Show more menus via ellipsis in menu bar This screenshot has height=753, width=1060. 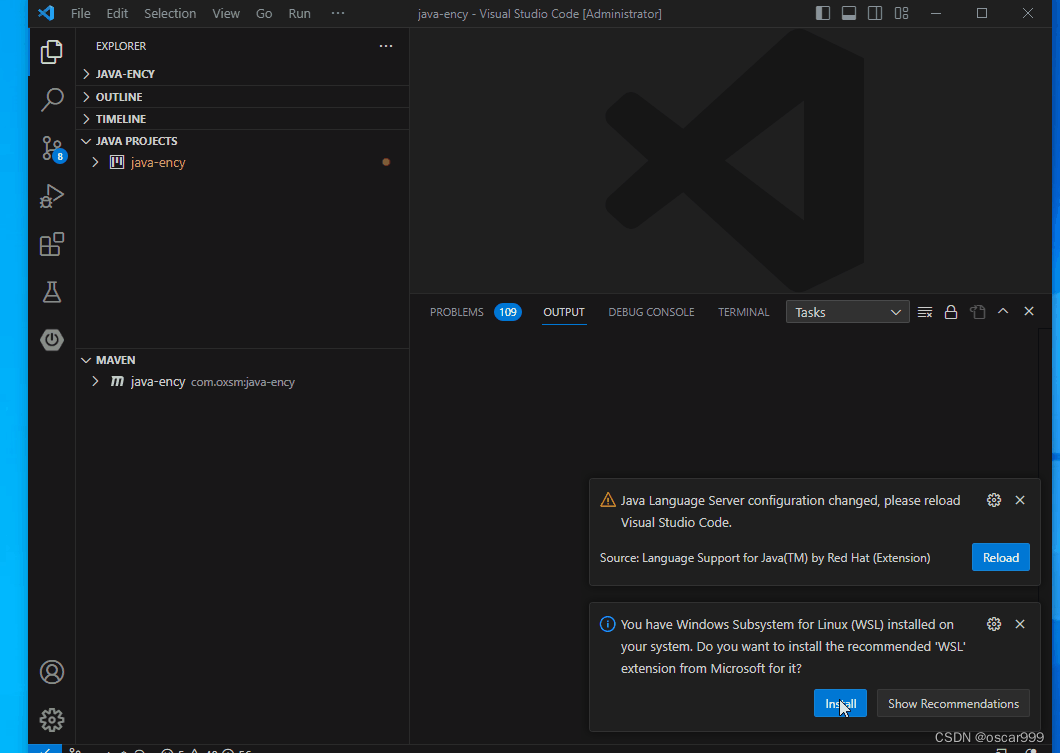338,14
